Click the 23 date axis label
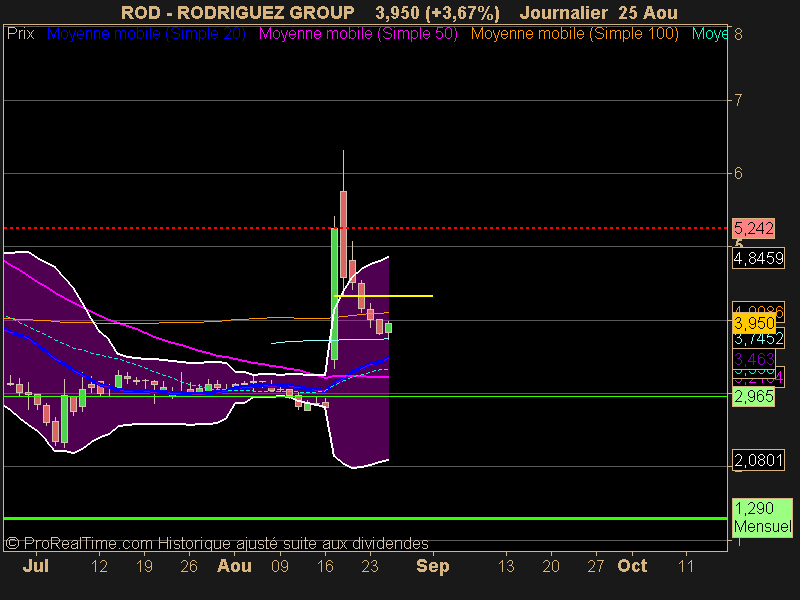 370,566
